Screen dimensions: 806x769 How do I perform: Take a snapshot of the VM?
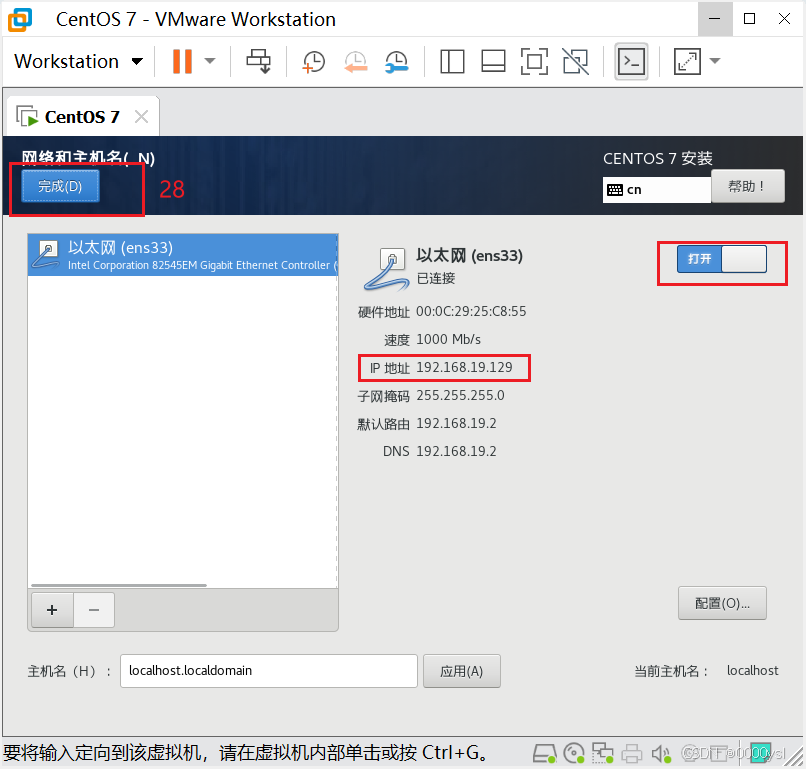tap(313, 62)
